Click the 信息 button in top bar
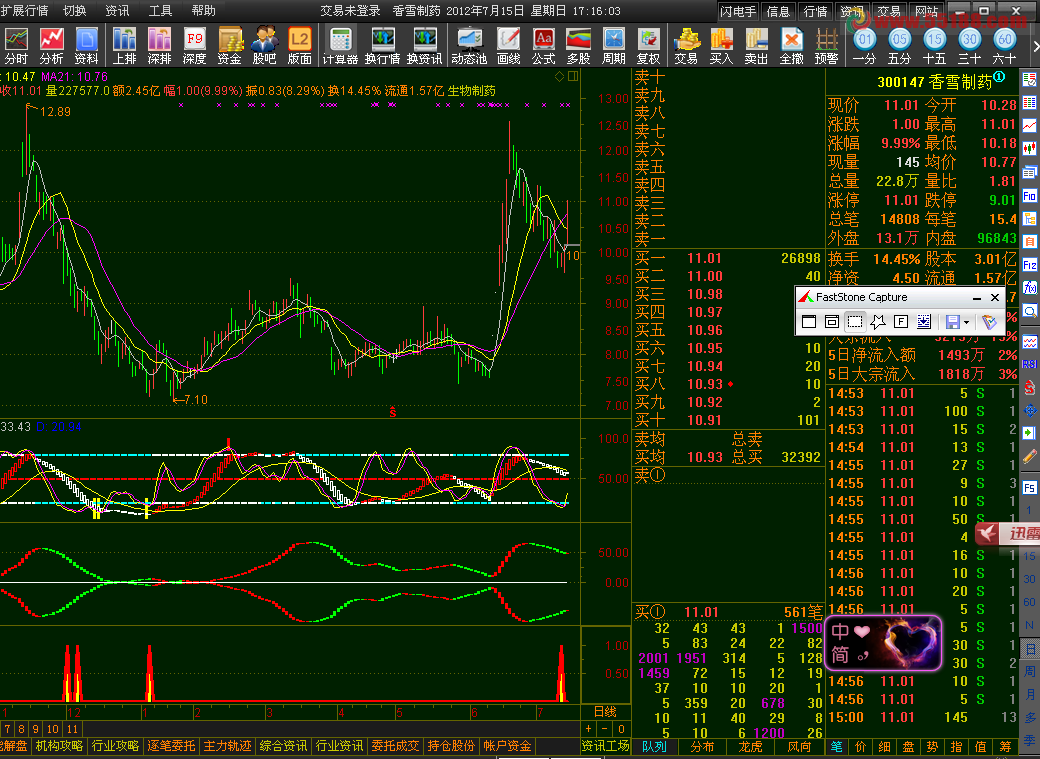1040x759 pixels. (x=778, y=11)
